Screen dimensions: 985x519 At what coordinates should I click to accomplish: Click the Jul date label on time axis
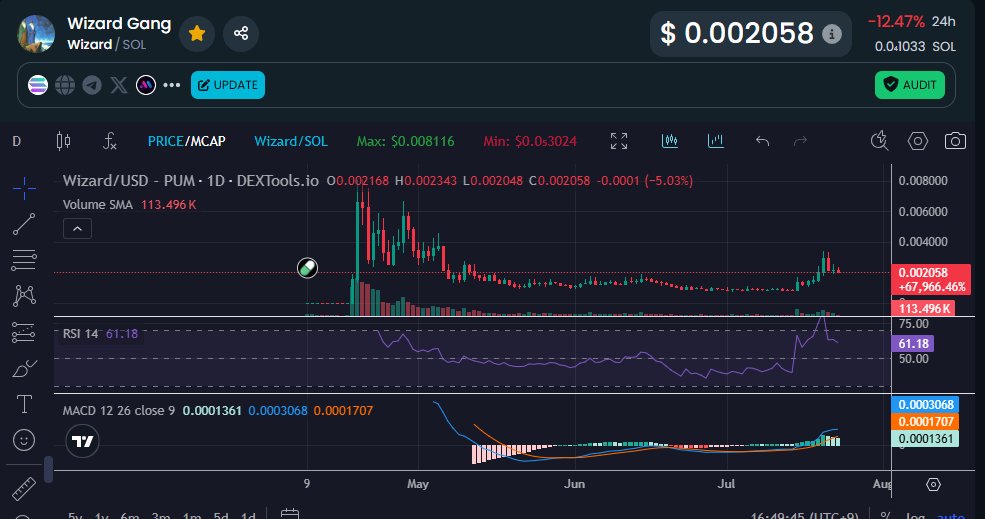coord(726,484)
